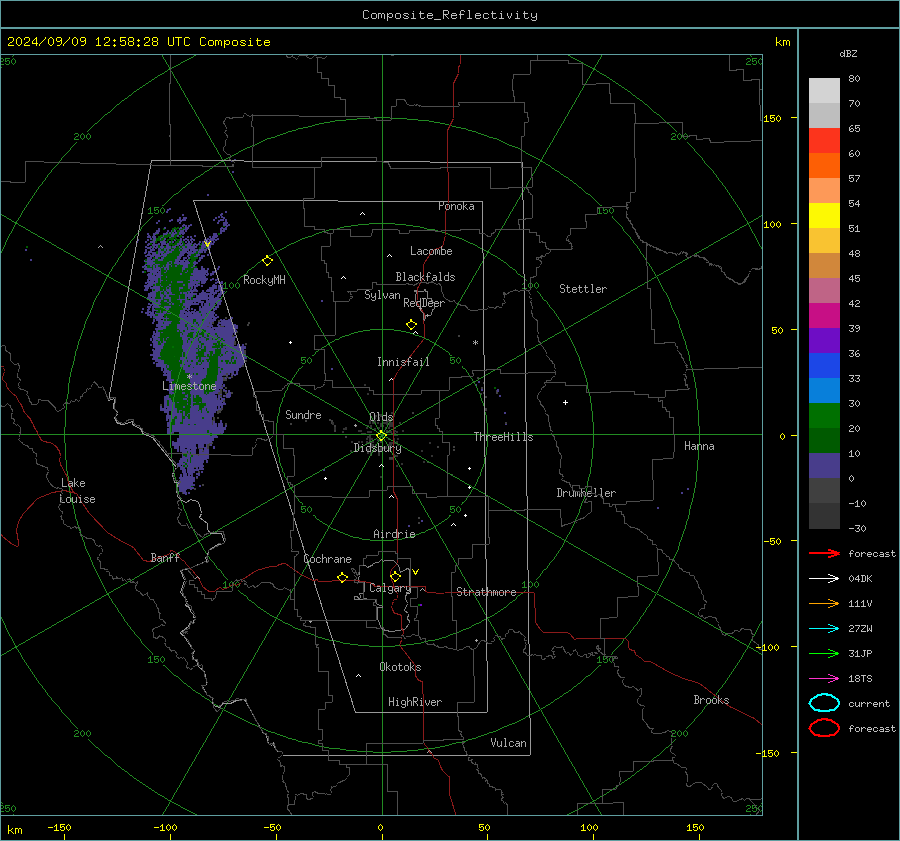
Task: Pick the pink 45 dBZ swatch
Action: pos(824,290)
